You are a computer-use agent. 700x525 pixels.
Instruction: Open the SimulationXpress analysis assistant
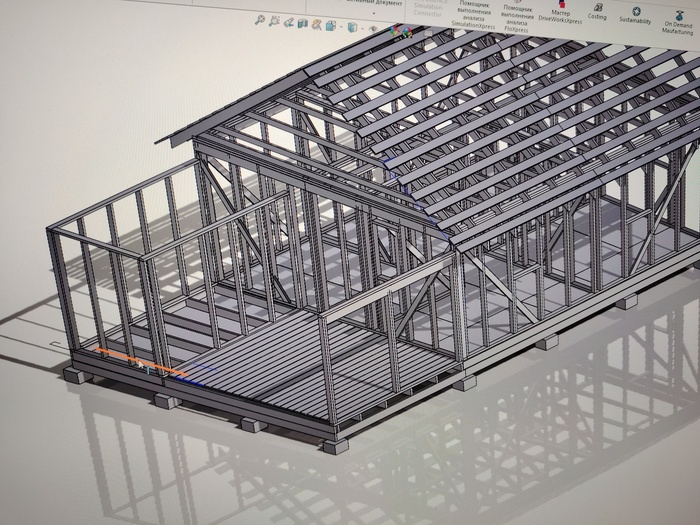pyautogui.click(x=474, y=16)
